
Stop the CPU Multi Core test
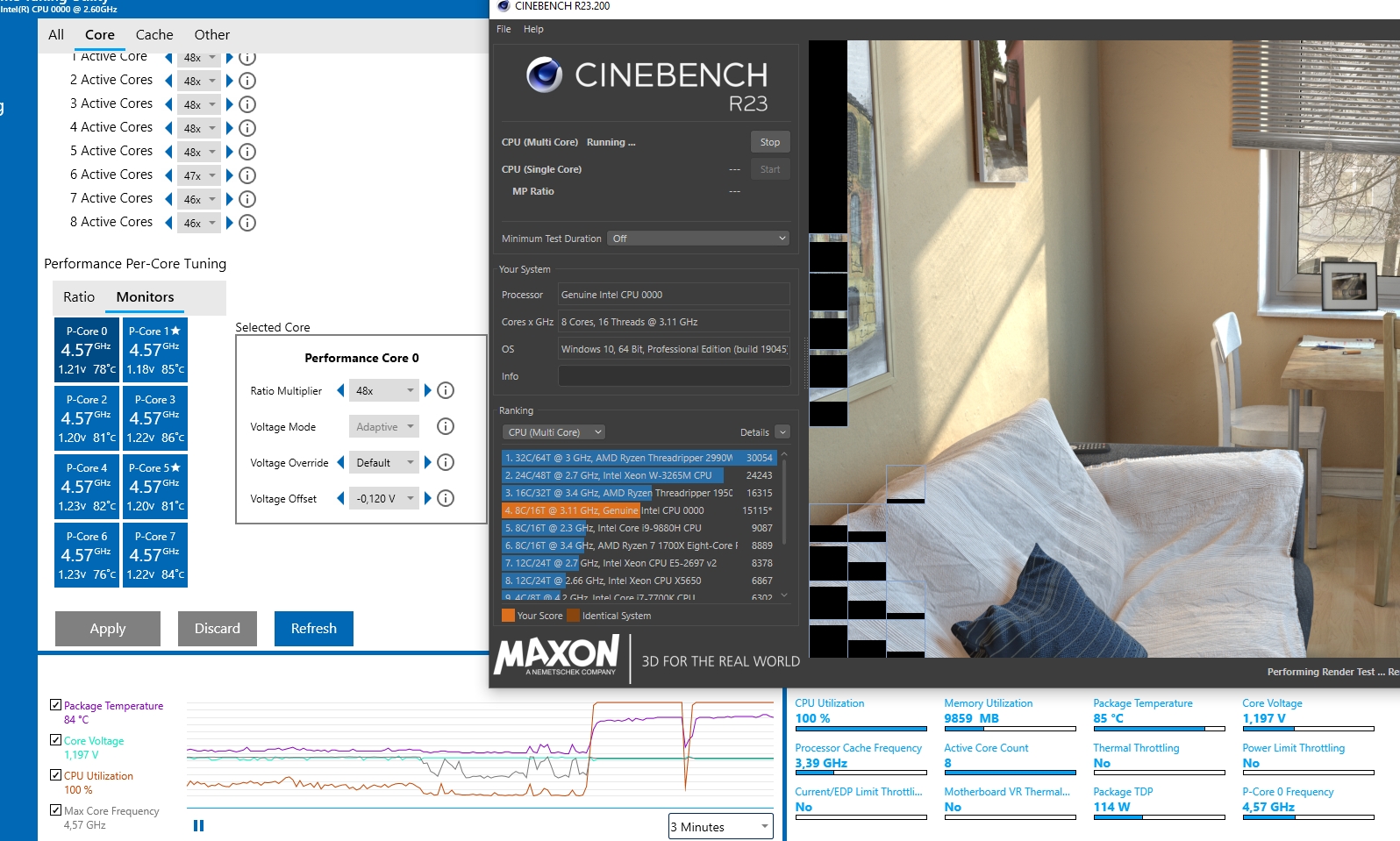click(x=770, y=142)
